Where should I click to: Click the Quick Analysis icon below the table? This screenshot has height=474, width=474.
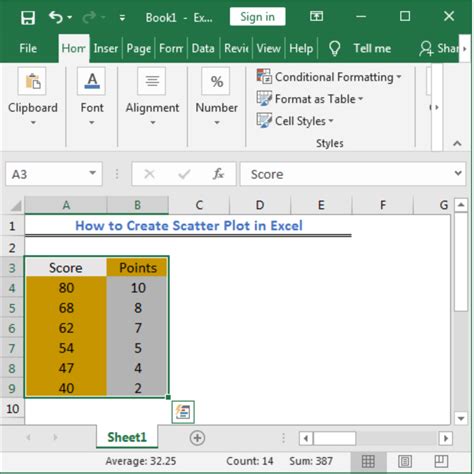(x=183, y=412)
